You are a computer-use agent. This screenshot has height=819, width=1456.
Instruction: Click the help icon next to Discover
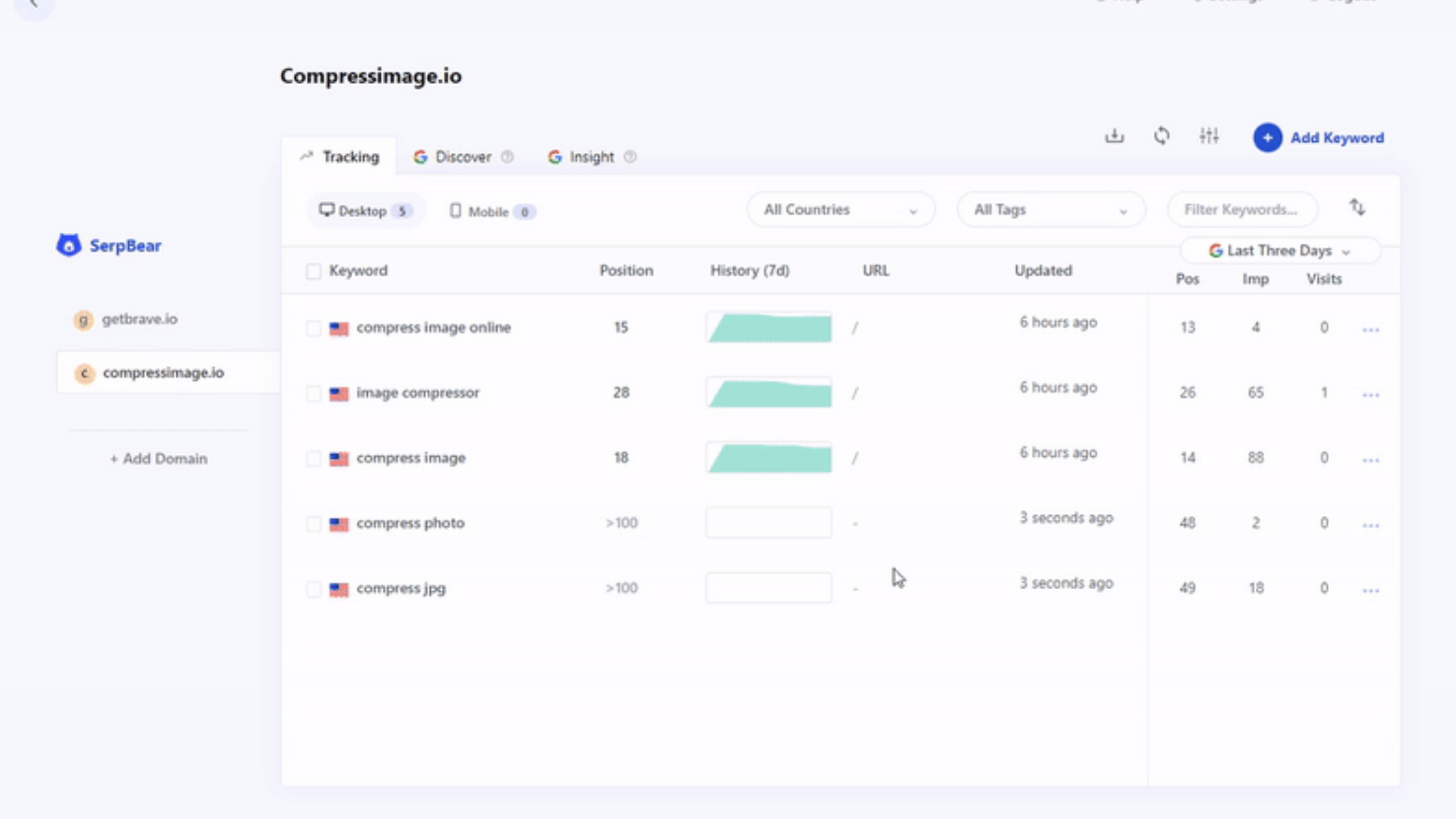click(x=507, y=157)
